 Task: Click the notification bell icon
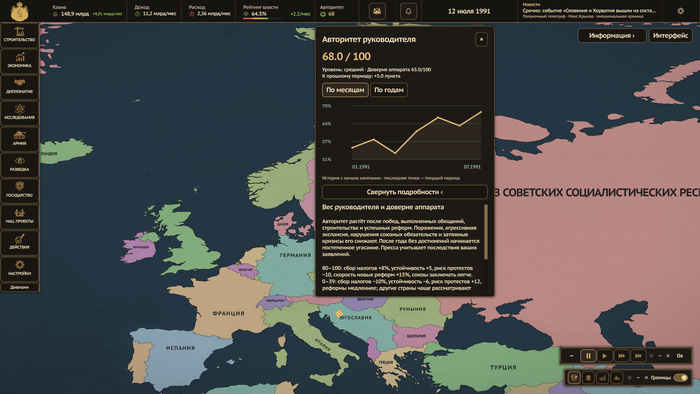408,11
